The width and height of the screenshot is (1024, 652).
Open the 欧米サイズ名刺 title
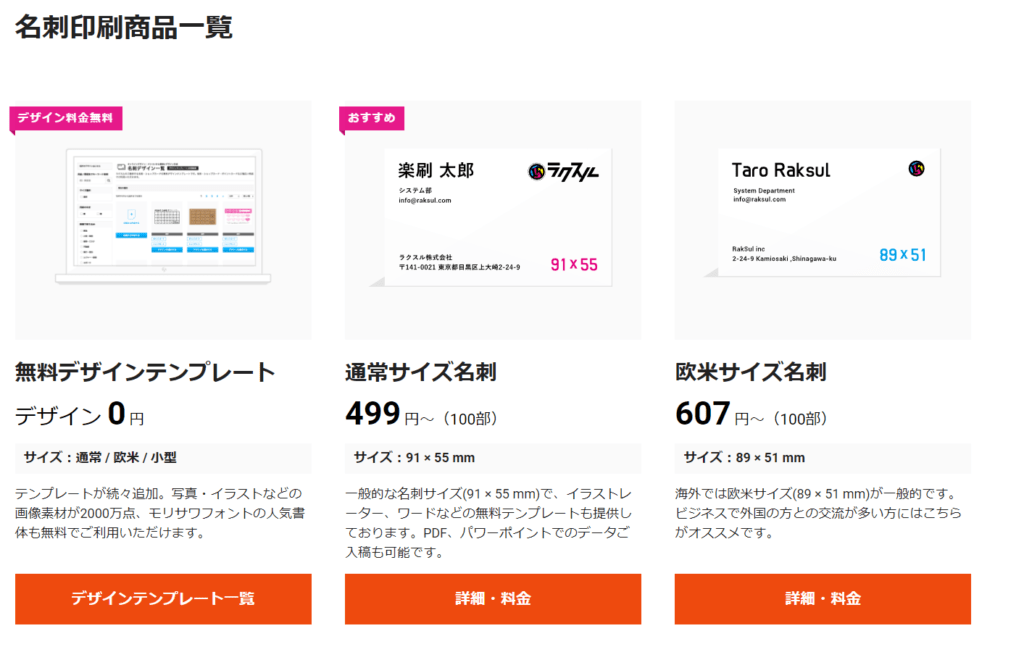pyautogui.click(x=750, y=372)
